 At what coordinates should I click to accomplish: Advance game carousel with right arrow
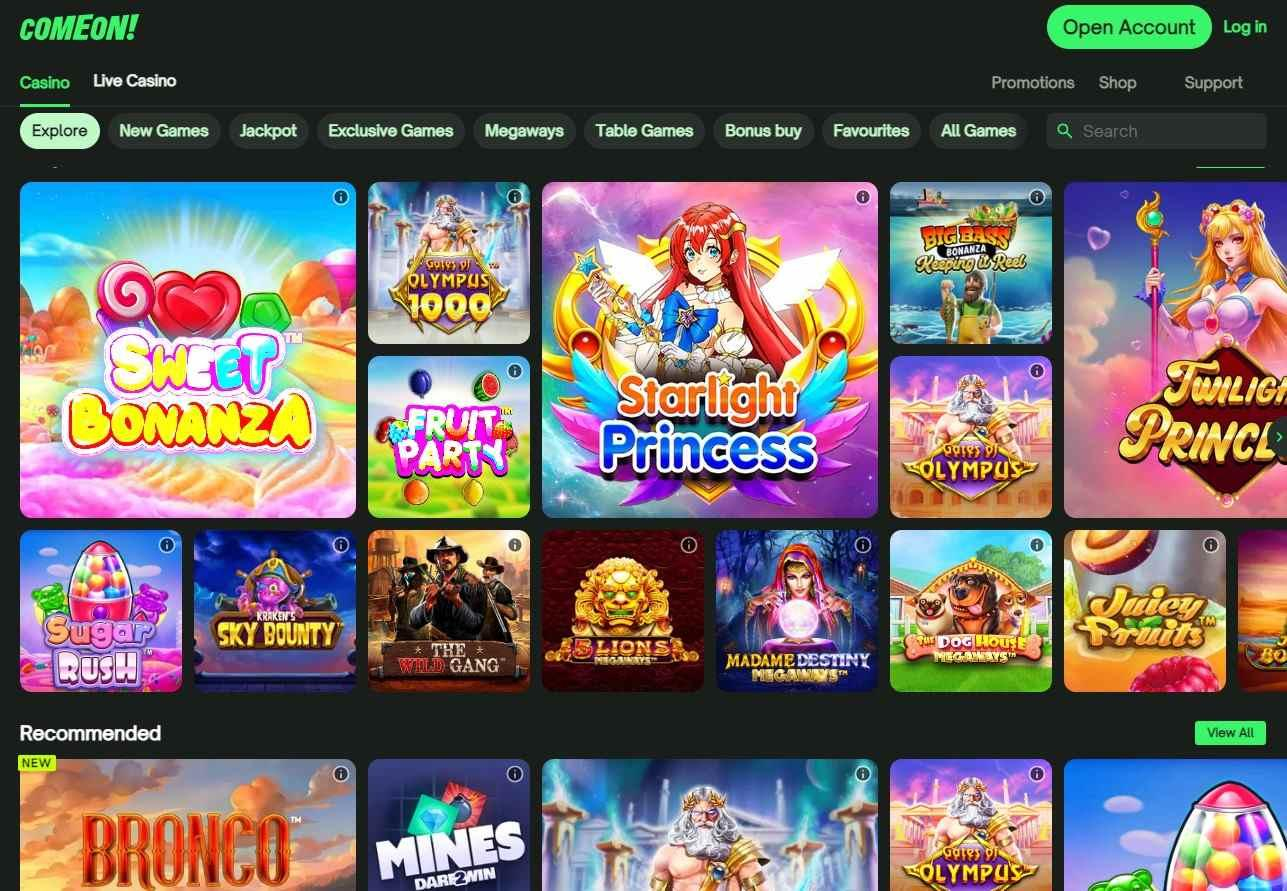tap(1279, 436)
